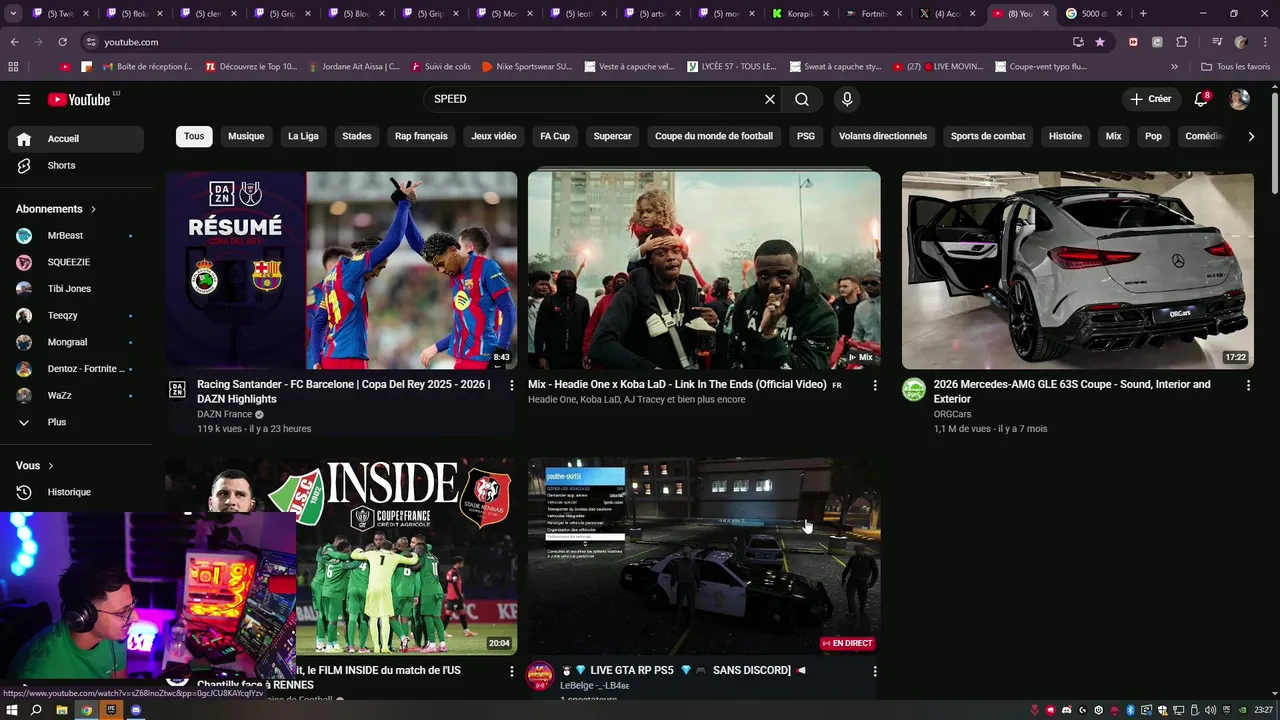Image resolution: width=1280 pixels, height=720 pixels.
Task: Select the Tous filter chip
Action: coord(194,136)
